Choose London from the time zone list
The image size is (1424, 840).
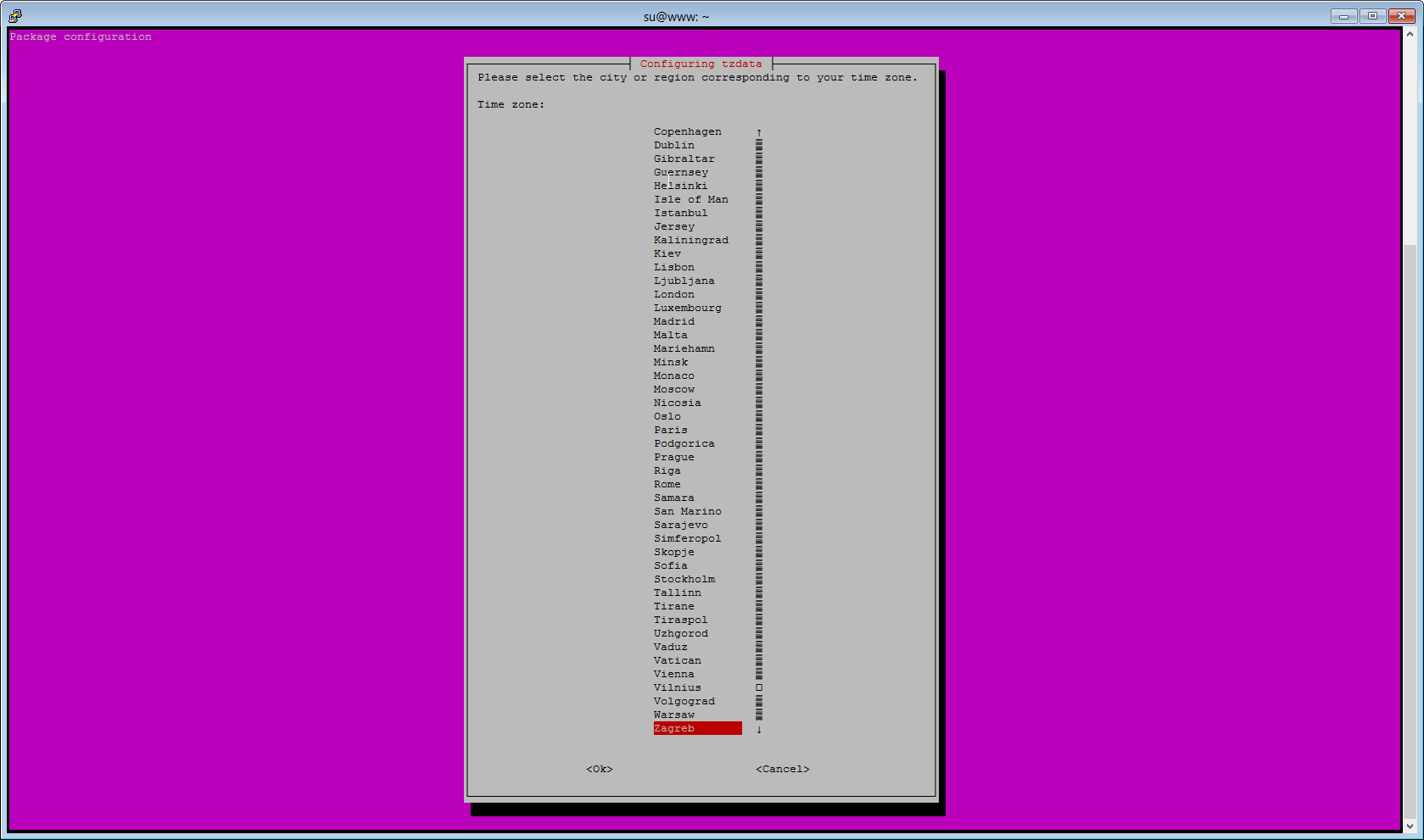click(x=674, y=294)
